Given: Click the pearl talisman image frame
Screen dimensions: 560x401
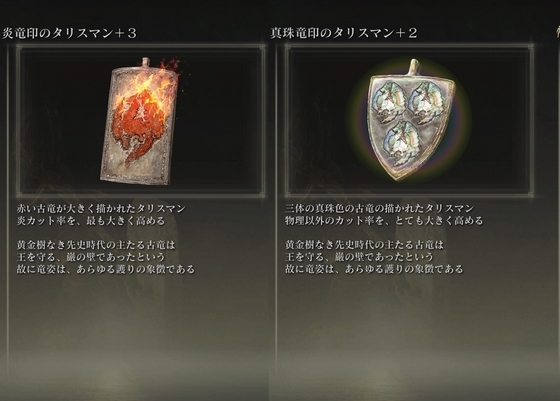Looking at the screenshot, I should [x=409, y=121].
